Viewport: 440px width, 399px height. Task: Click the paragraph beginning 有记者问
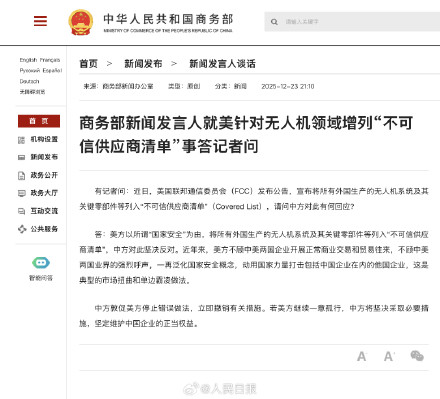click(254, 199)
